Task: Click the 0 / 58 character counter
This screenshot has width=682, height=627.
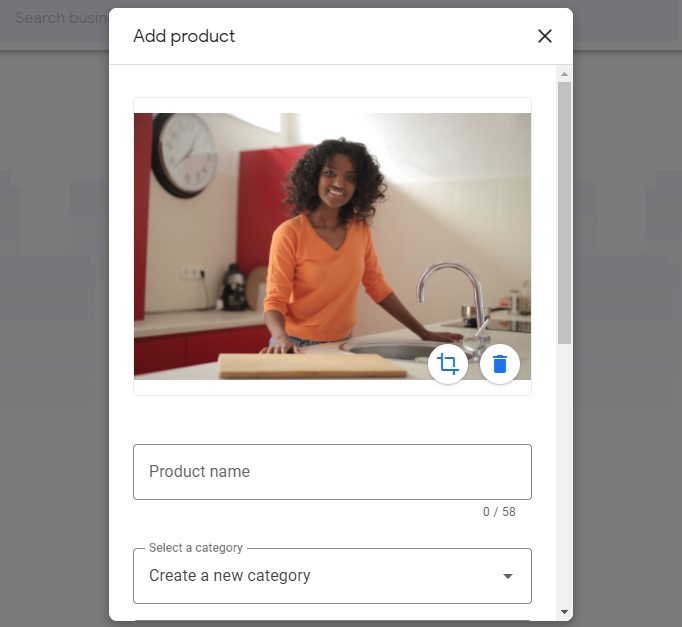Action: click(x=499, y=512)
